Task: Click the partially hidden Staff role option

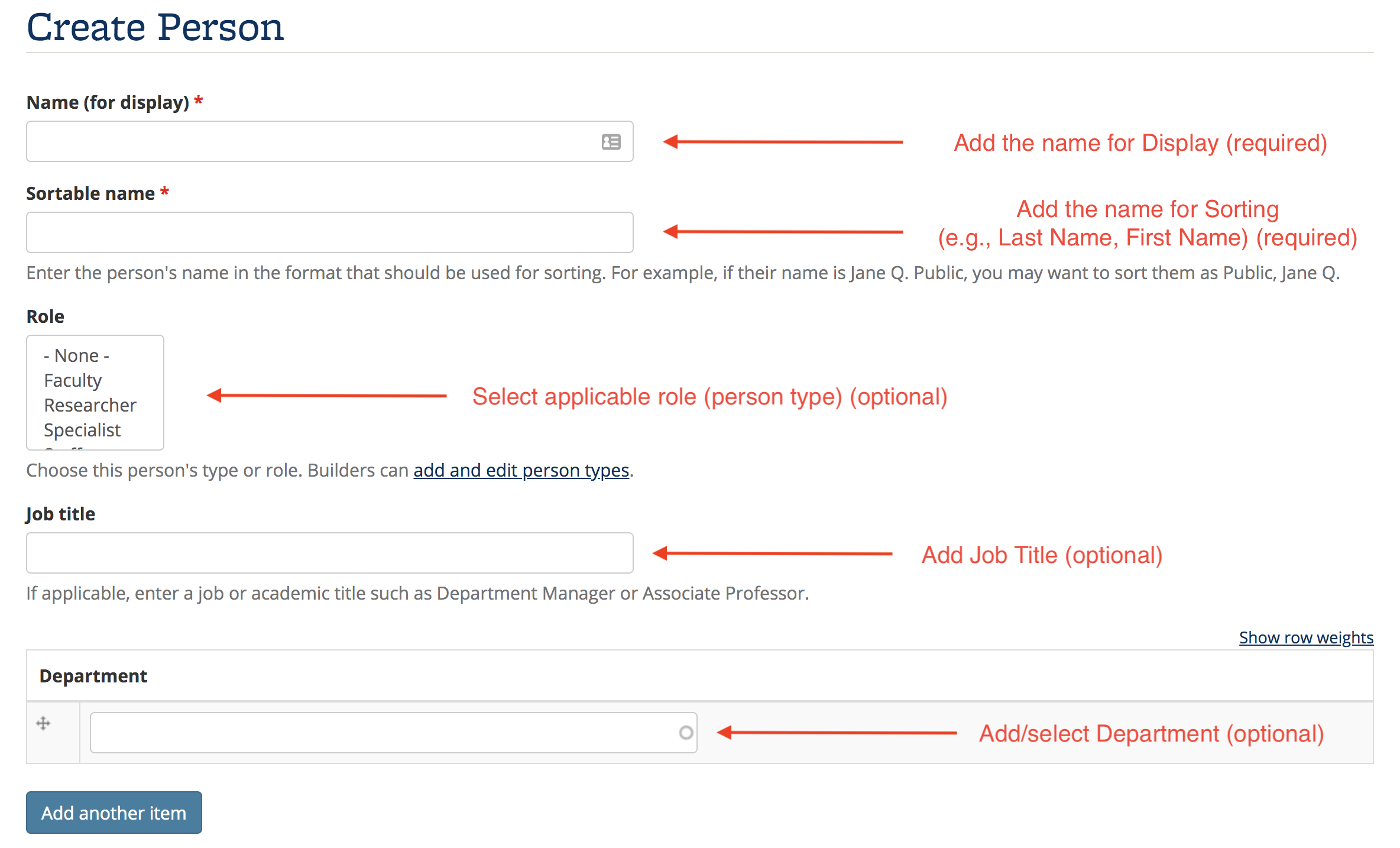Action: pos(64,448)
